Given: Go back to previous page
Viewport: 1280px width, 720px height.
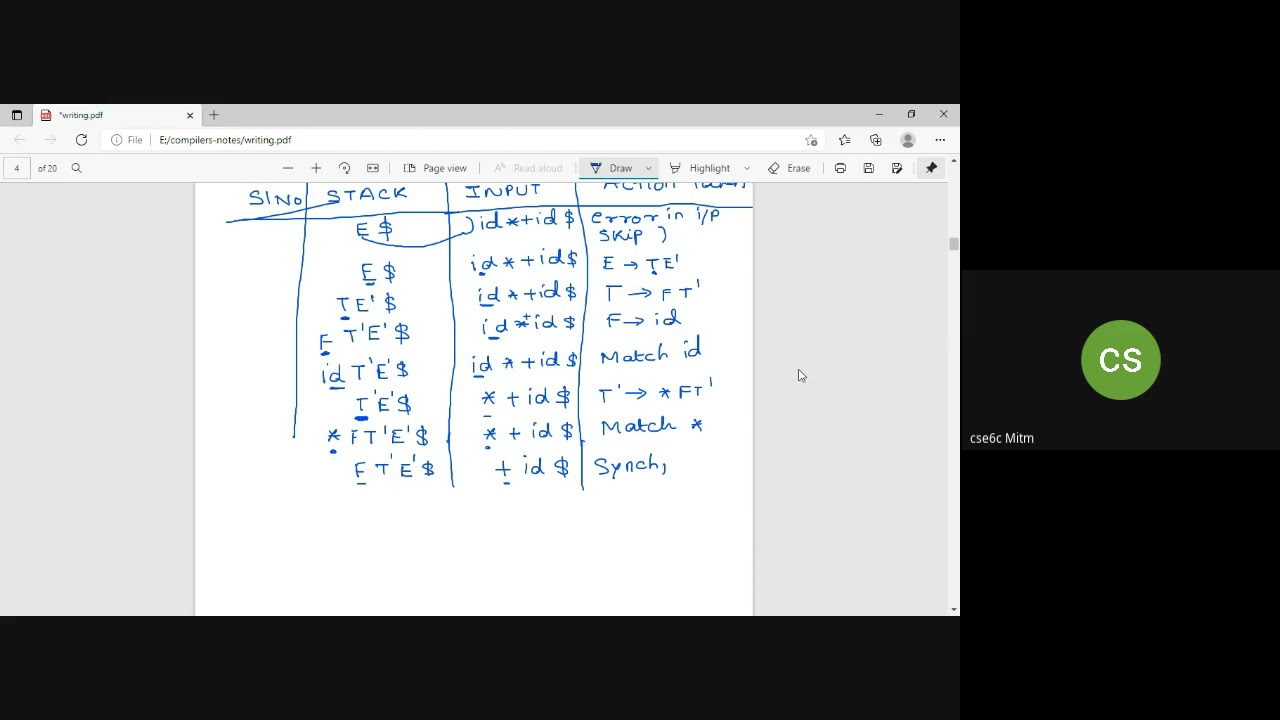Looking at the screenshot, I should point(19,140).
